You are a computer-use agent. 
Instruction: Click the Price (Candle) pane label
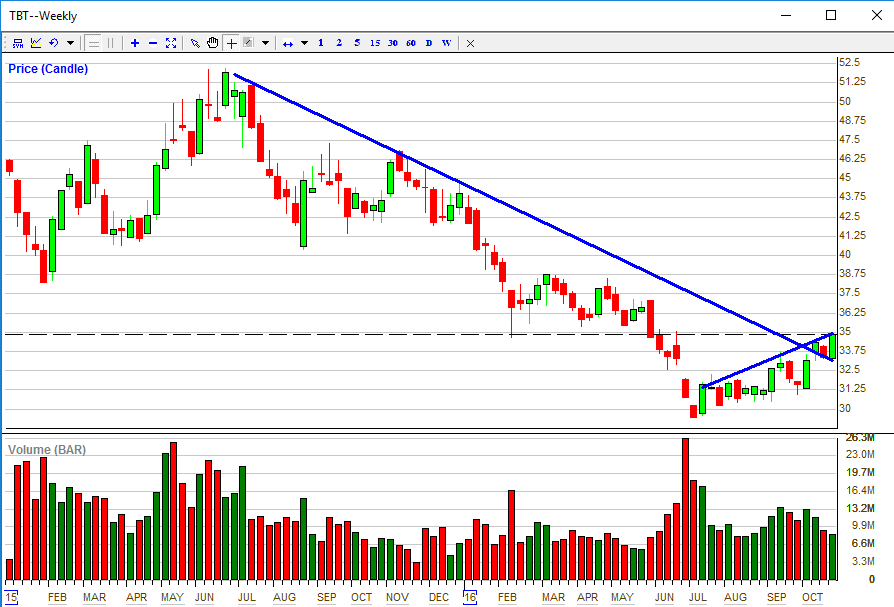pos(48,69)
